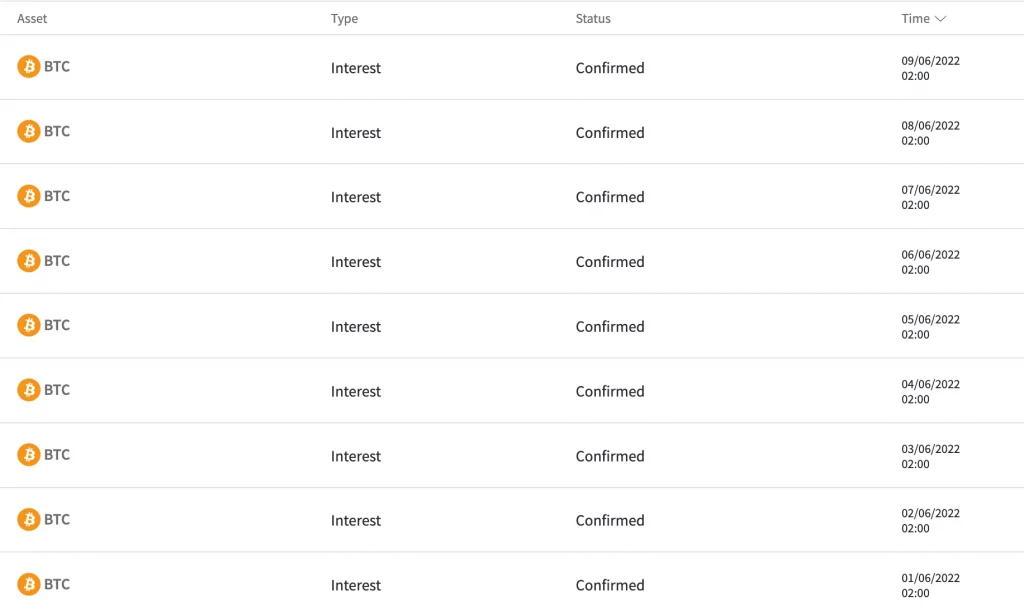
Task: Click the Bitcoin icon in the 07/06/2022 row
Action: [29, 196]
